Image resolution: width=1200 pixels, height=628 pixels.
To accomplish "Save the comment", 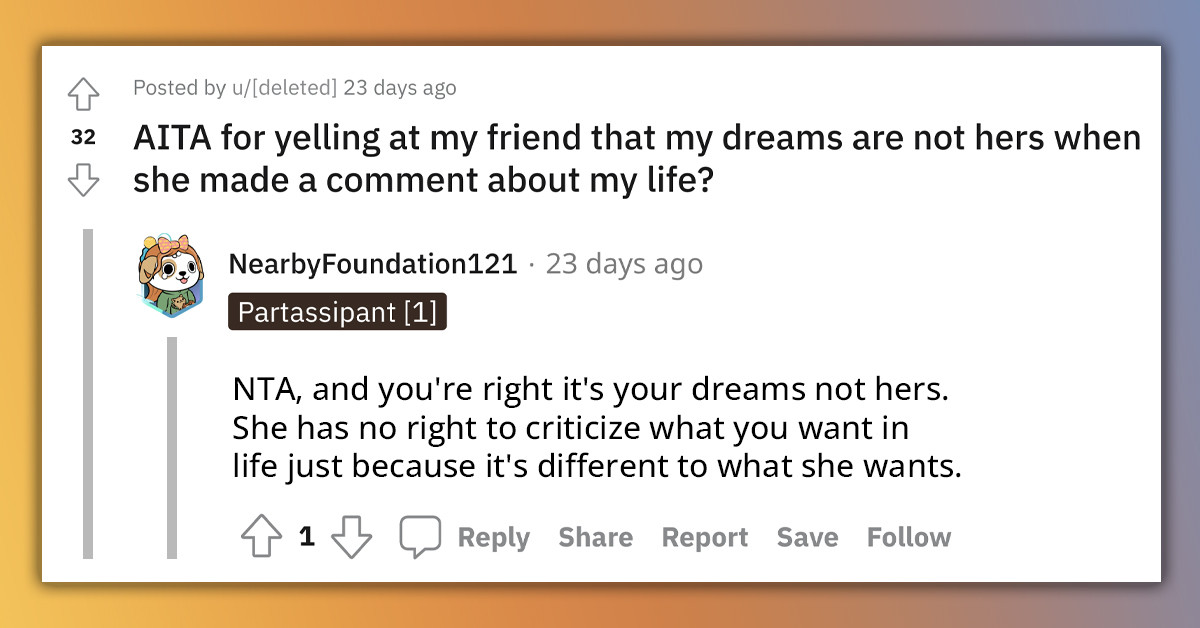I will click(807, 537).
